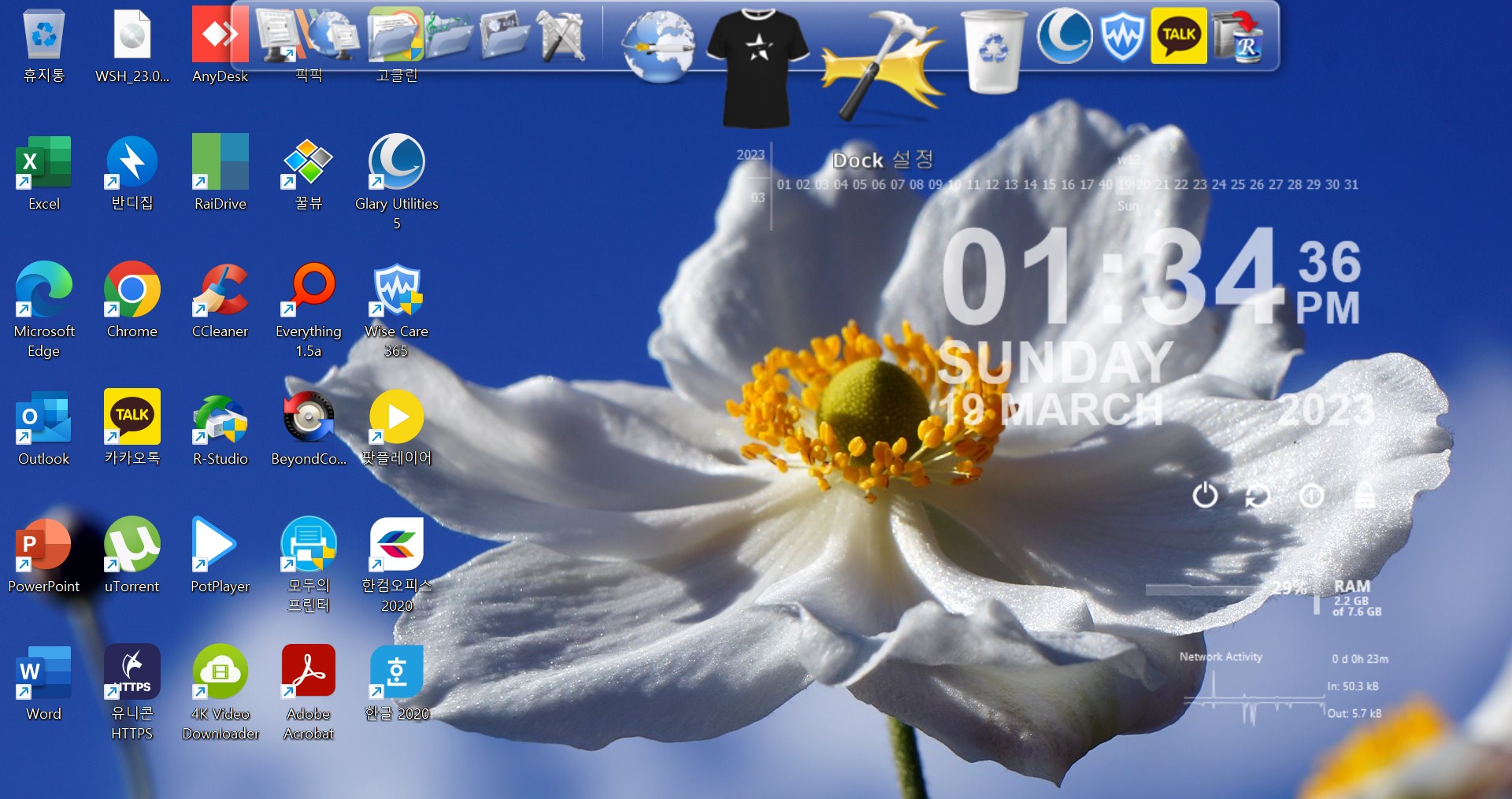Viewport: 1512px width, 799px height.
Task: Open the recycle bin in the dock
Action: point(994,50)
